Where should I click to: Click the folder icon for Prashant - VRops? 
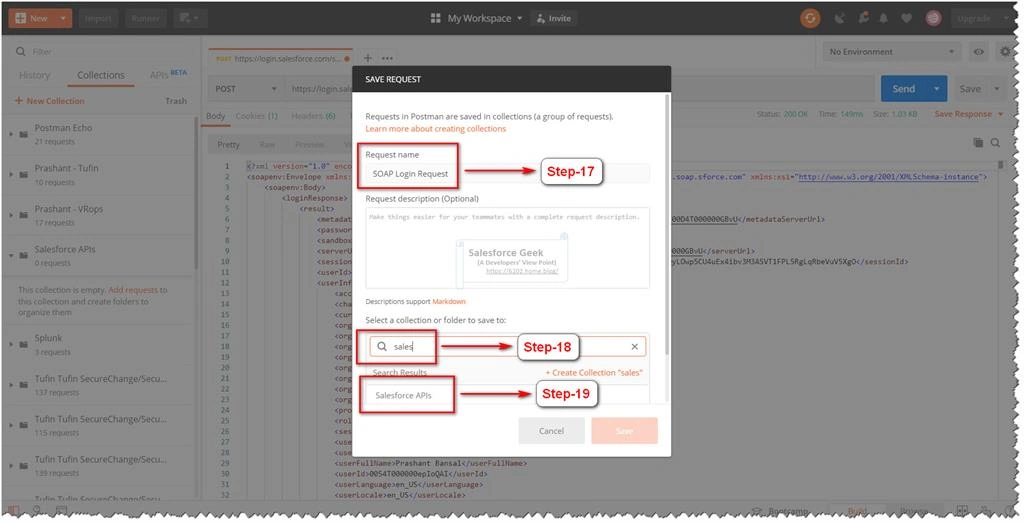coord(24,215)
